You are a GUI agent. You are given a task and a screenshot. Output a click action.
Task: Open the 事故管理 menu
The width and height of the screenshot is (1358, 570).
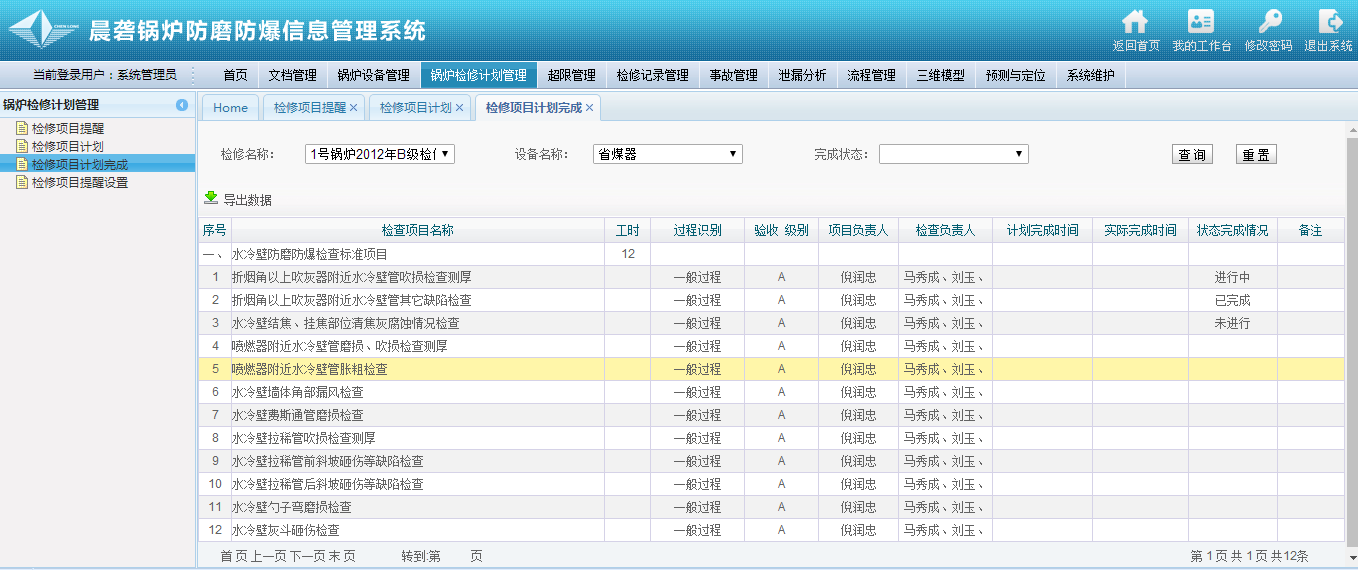733,76
